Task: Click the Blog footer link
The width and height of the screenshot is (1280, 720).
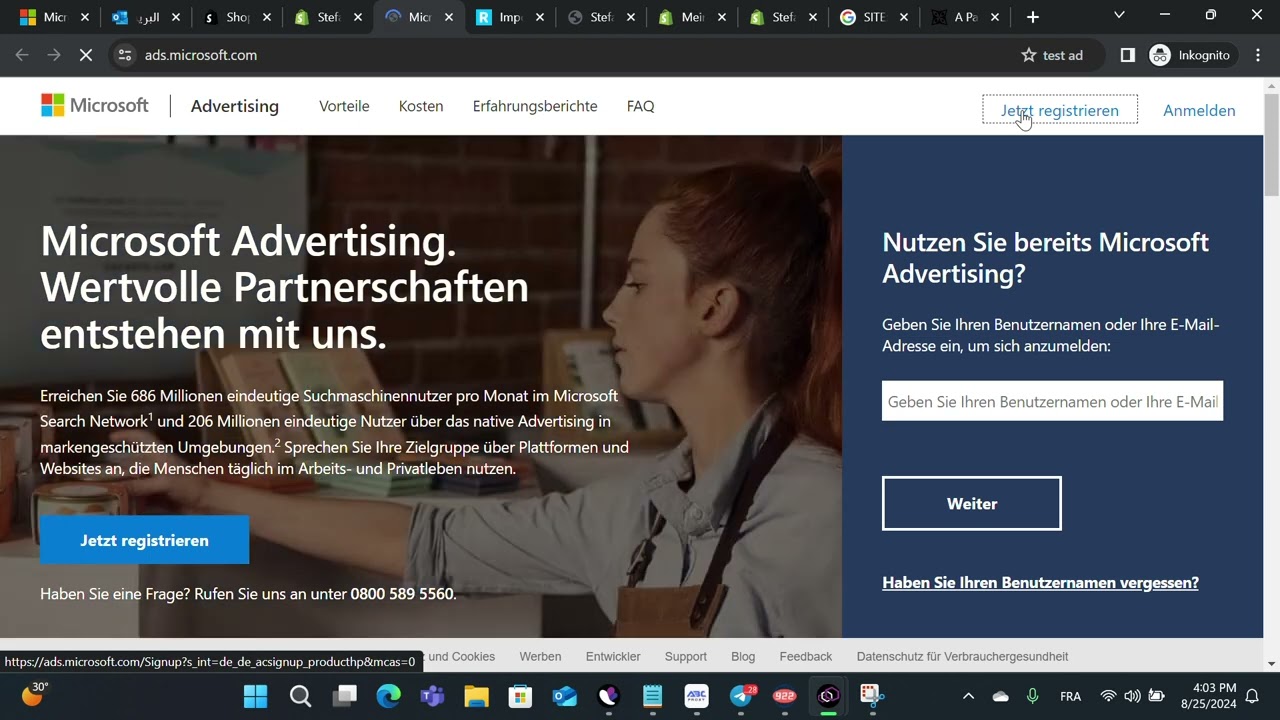Action: click(743, 657)
